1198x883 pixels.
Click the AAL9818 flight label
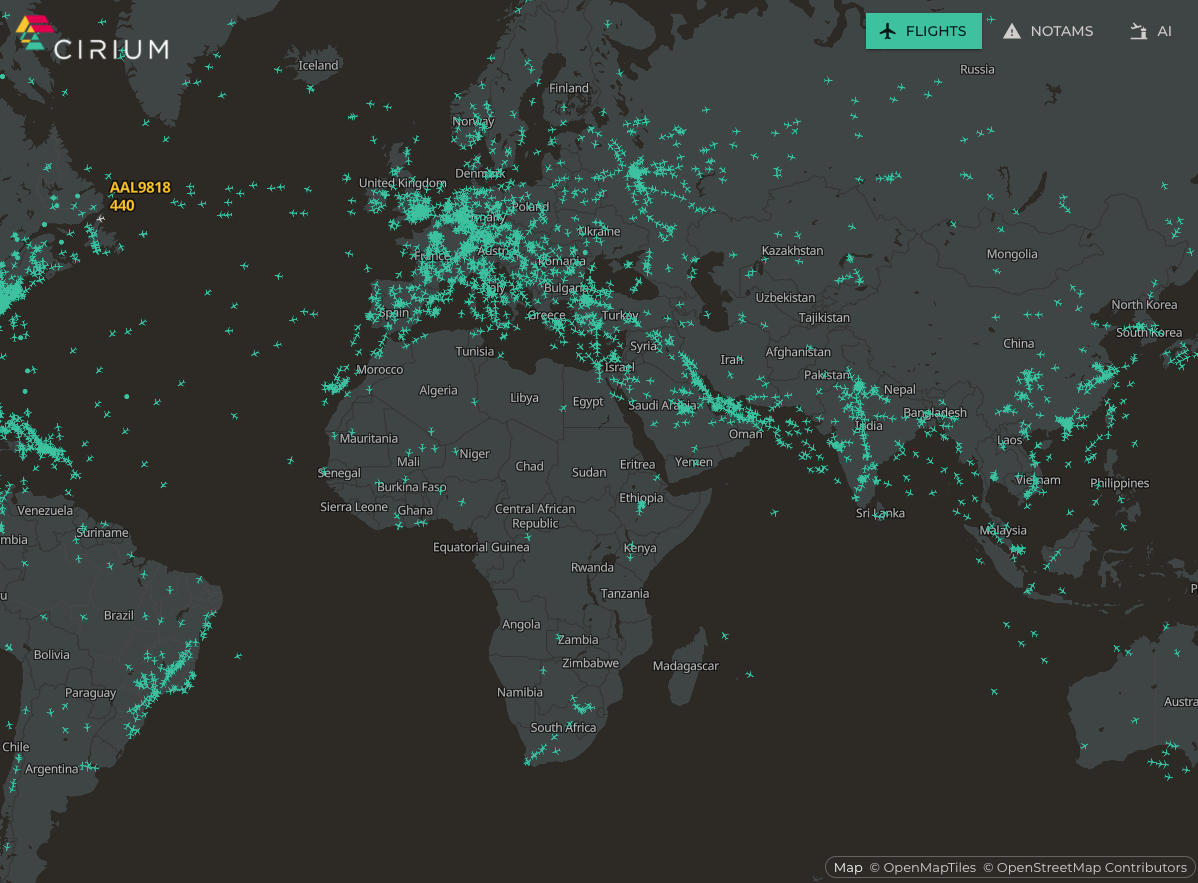coord(140,187)
